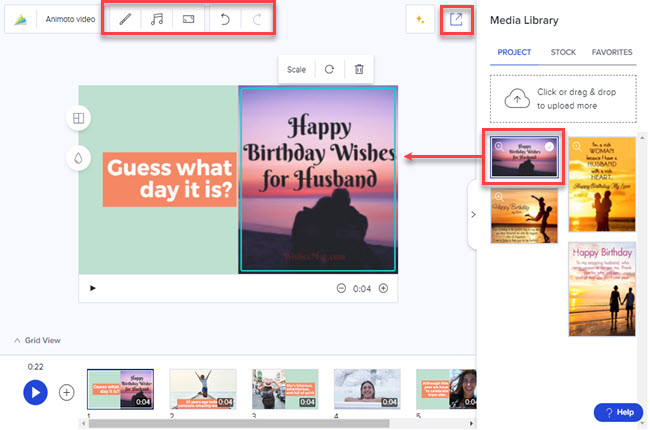Zoom the purple Birthday Wishes thumbnail

499,146
